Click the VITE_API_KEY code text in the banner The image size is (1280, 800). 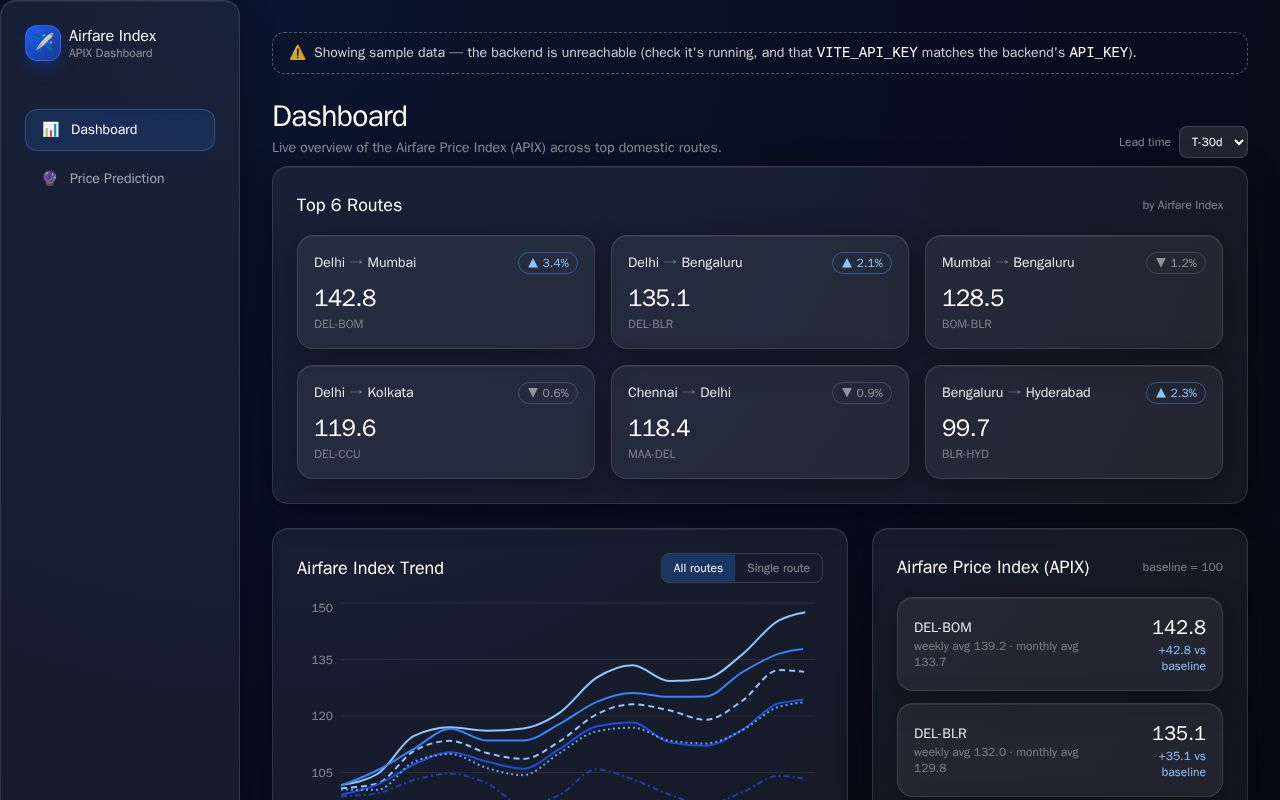[867, 53]
